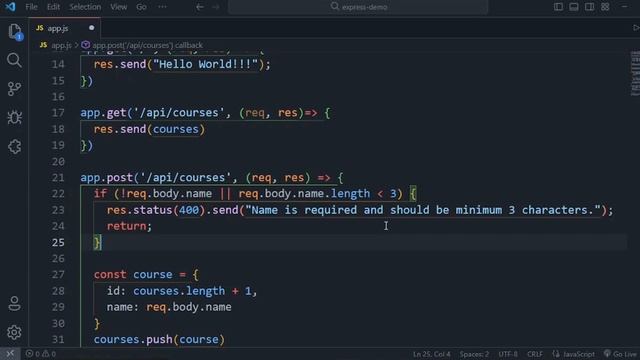Click the return keyword on line 24
Viewport: 640px width, 360px height.
(127, 226)
